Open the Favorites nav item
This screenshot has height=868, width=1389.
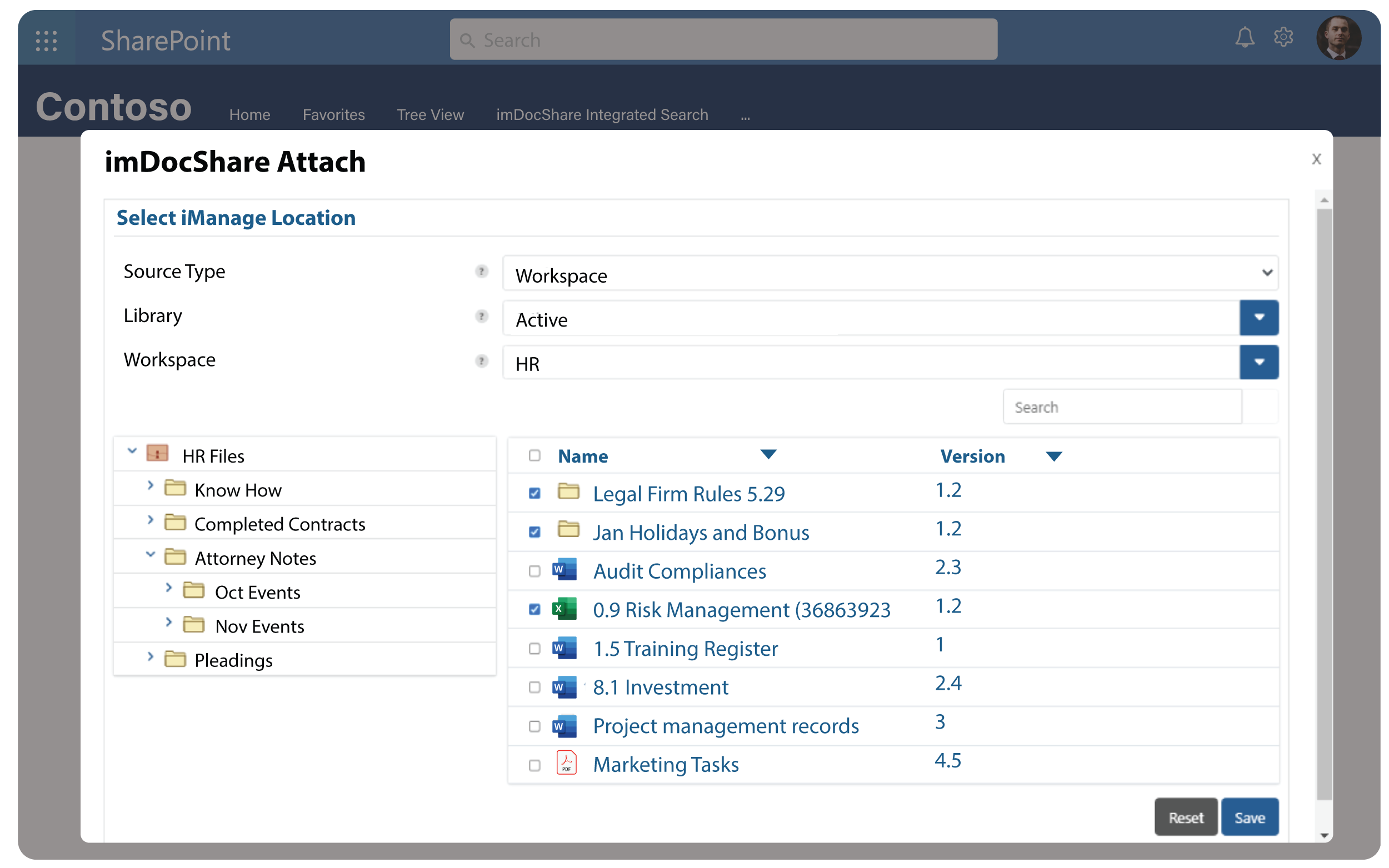click(333, 115)
